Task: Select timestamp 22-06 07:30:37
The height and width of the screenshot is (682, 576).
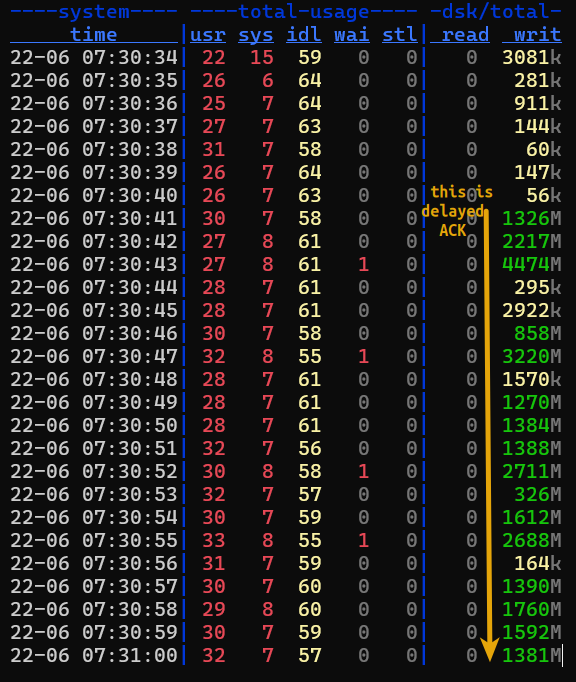Action: click(94, 127)
